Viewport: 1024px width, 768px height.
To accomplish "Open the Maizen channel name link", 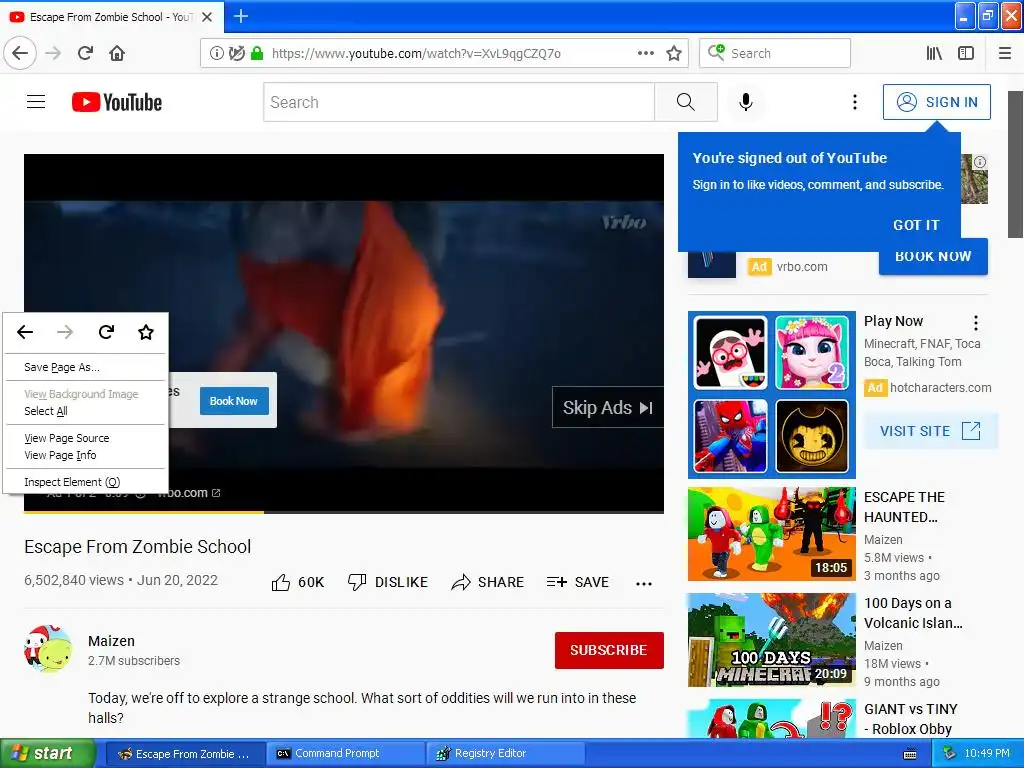I will pyautogui.click(x=111, y=641).
